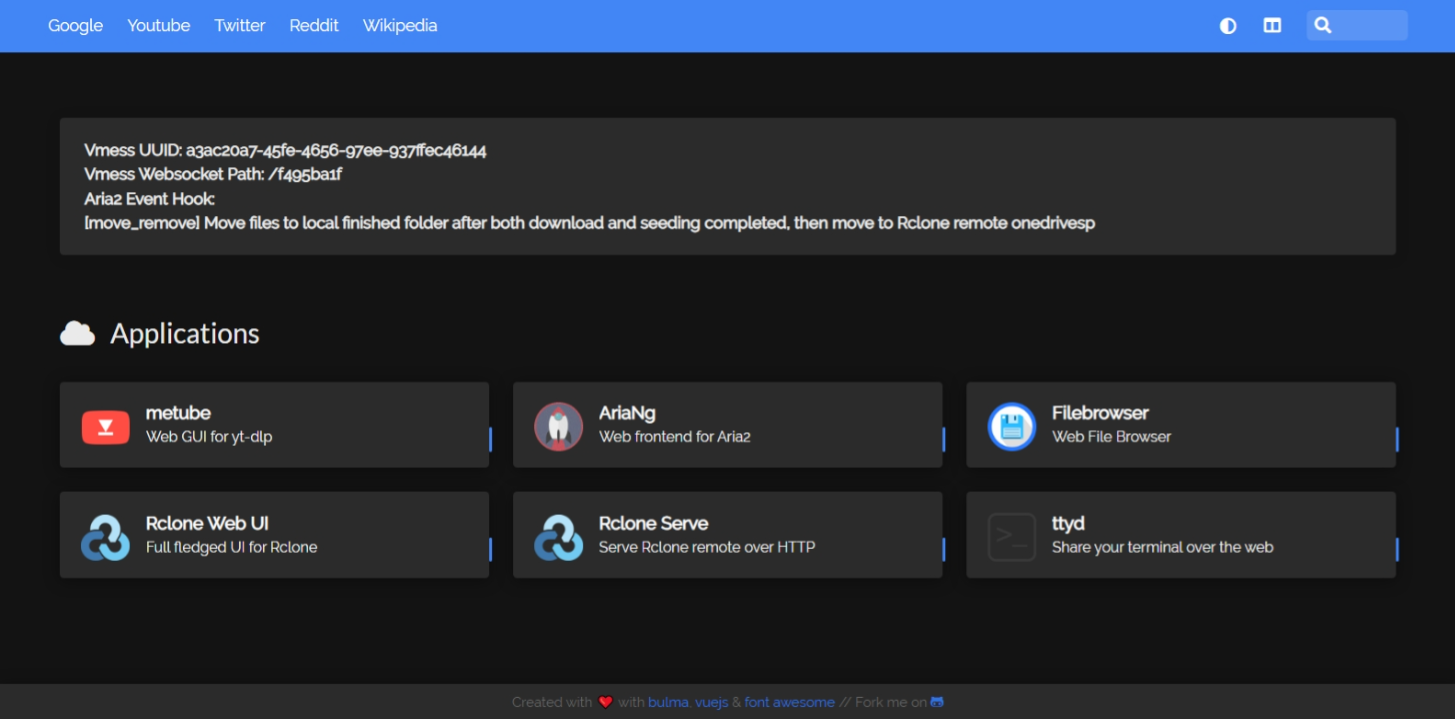Image resolution: width=1455 pixels, height=719 pixels.
Task: Open the Youtube link
Action: pos(159,26)
